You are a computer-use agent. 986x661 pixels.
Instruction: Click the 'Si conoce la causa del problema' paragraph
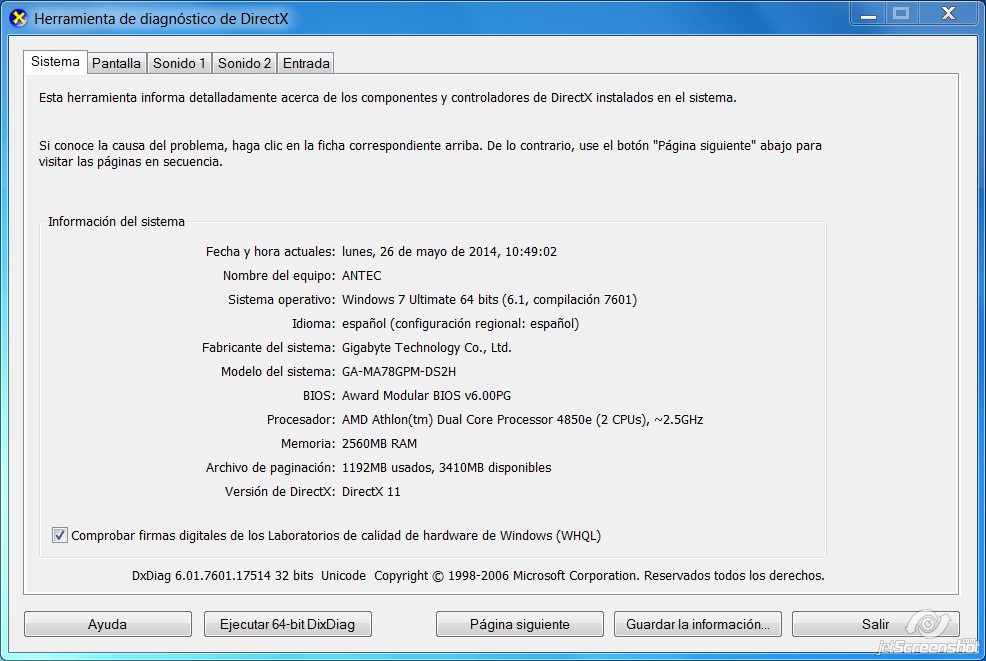click(430, 153)
